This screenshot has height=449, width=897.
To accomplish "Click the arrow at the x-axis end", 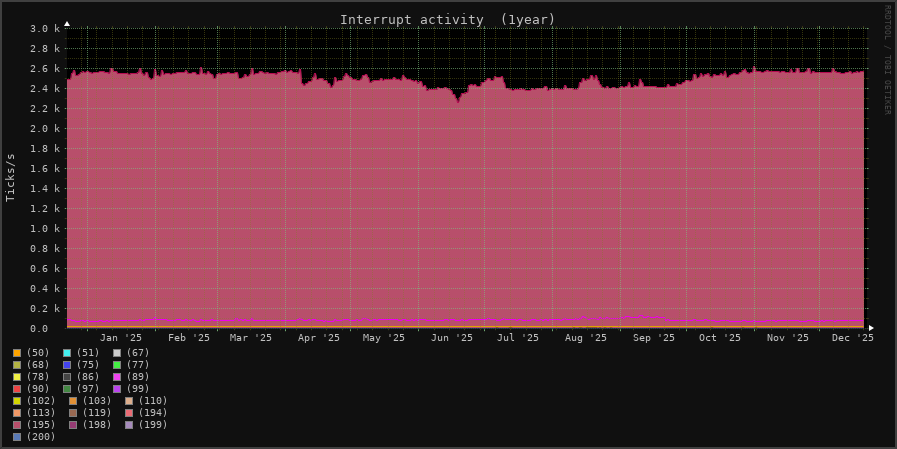I will tap(871, 328).
